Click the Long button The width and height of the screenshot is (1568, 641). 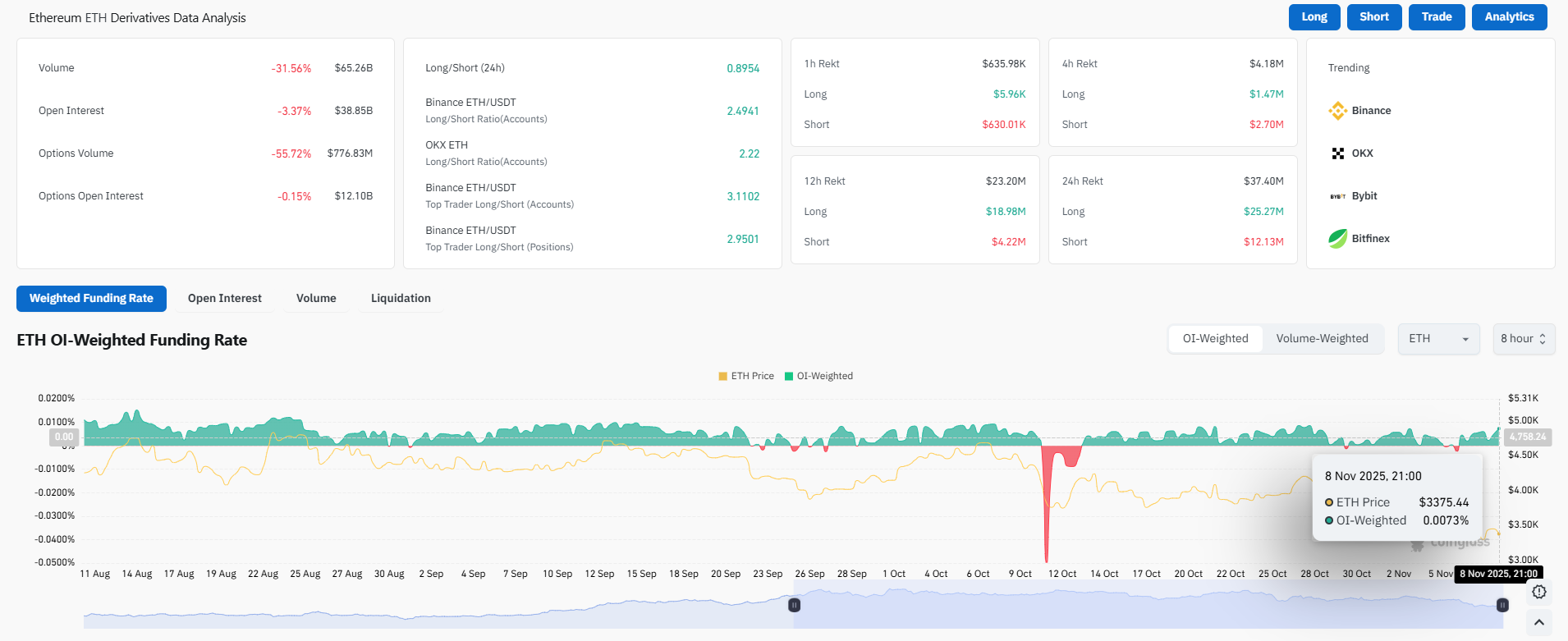coord(1314,17)
